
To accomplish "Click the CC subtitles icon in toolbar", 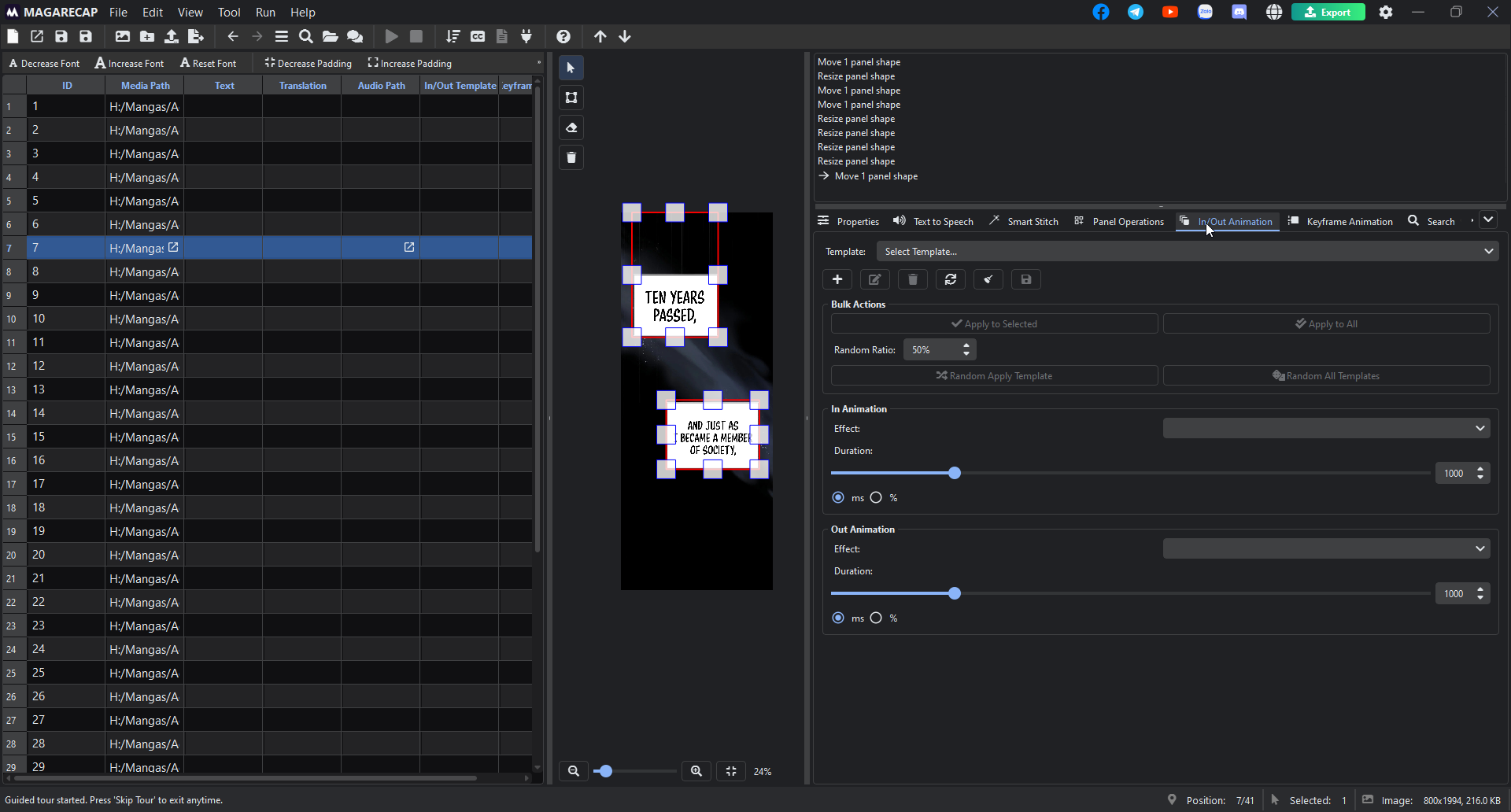I will point(478,36).
